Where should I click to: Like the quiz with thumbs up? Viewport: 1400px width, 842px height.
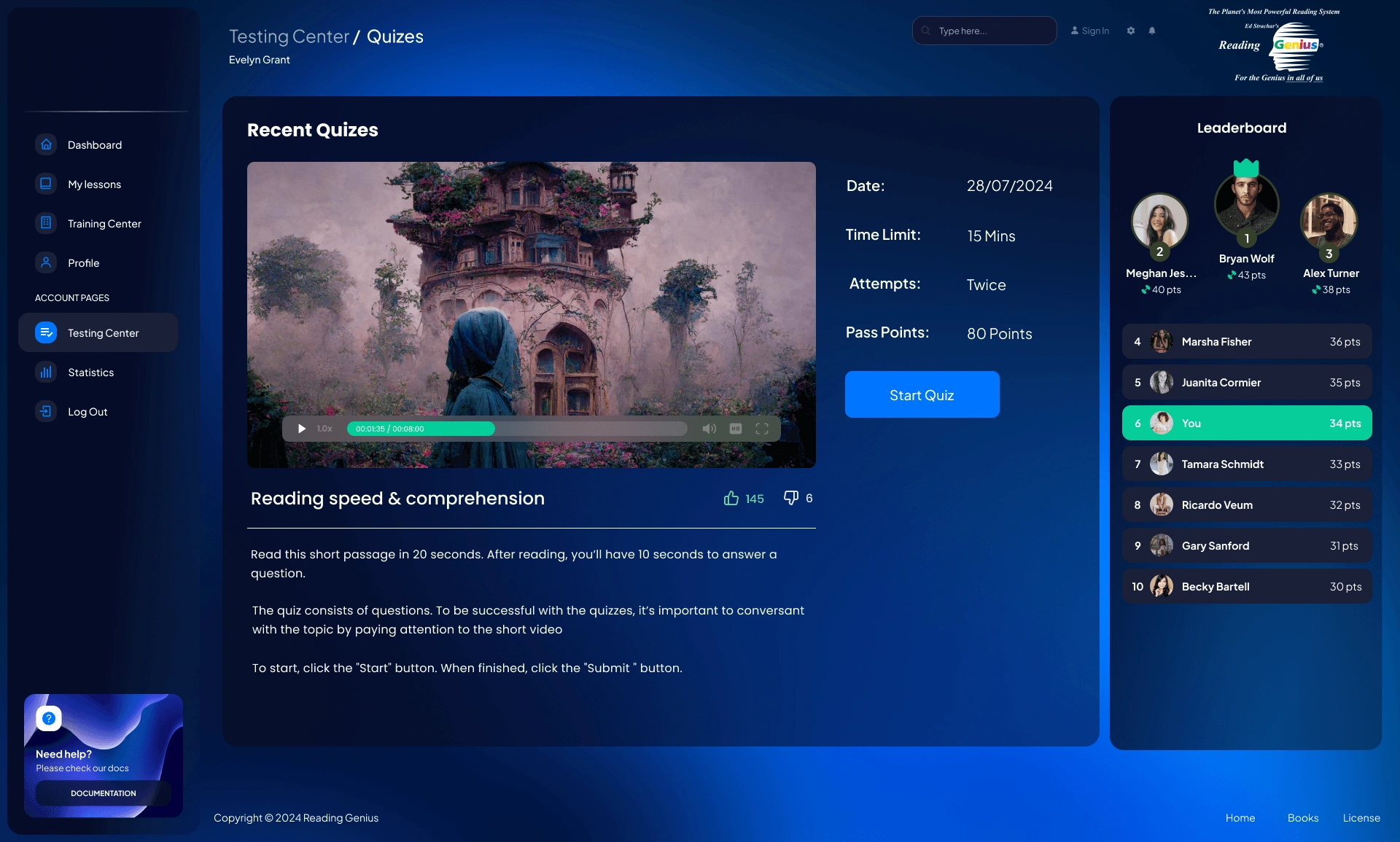pyautogui.click(x=731, y=498)
